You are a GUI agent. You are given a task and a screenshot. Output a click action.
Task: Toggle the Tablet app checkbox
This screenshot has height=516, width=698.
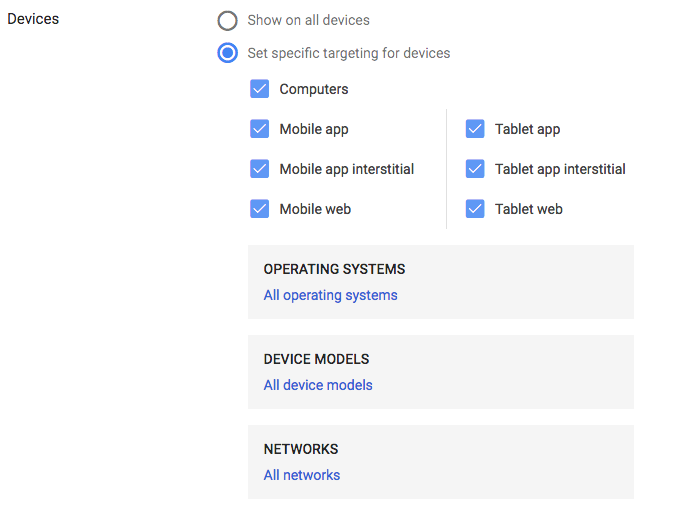tap(475, 129)
